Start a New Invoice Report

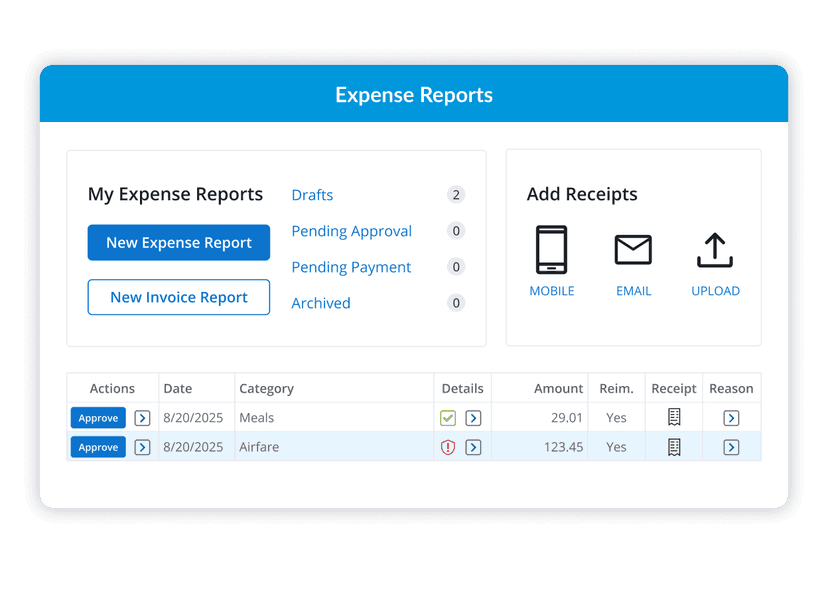point(178,297)
